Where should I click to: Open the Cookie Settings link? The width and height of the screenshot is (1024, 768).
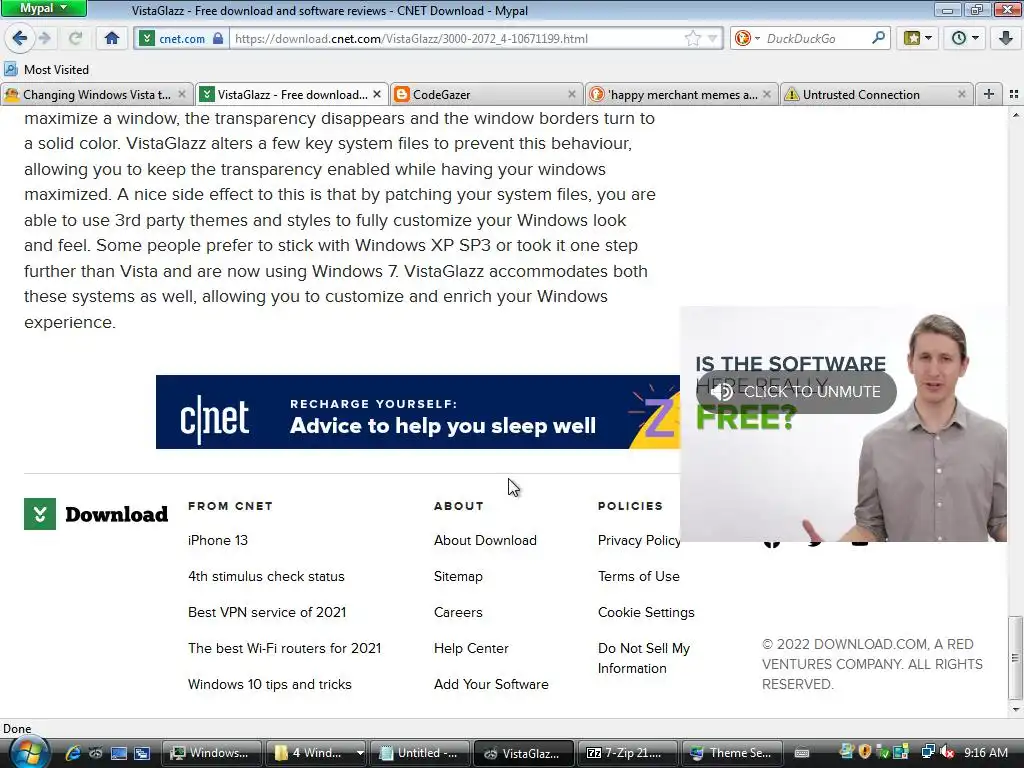click(x=646, y=612)
